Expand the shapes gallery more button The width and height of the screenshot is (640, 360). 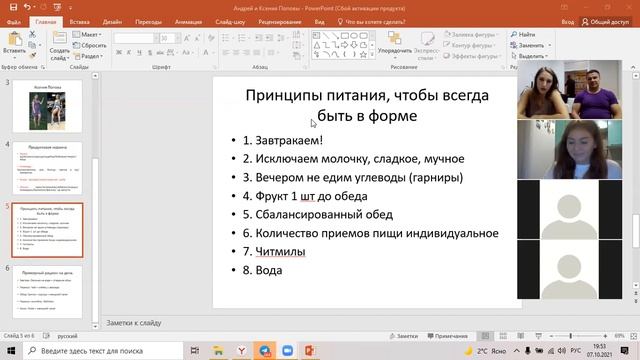pyautogui.click(x=372, y=54)
